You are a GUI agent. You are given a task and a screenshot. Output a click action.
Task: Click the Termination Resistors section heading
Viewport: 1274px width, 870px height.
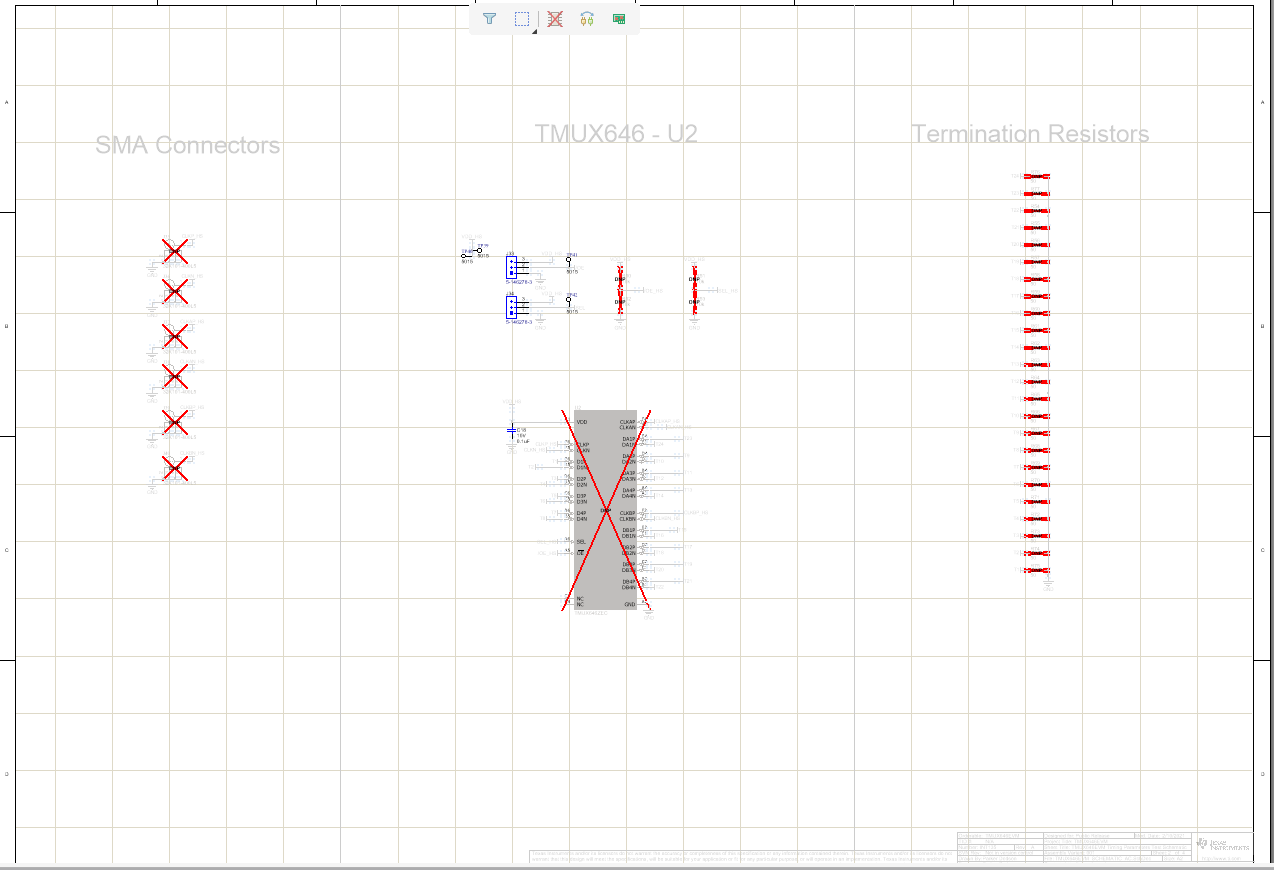click(1030, 133)
